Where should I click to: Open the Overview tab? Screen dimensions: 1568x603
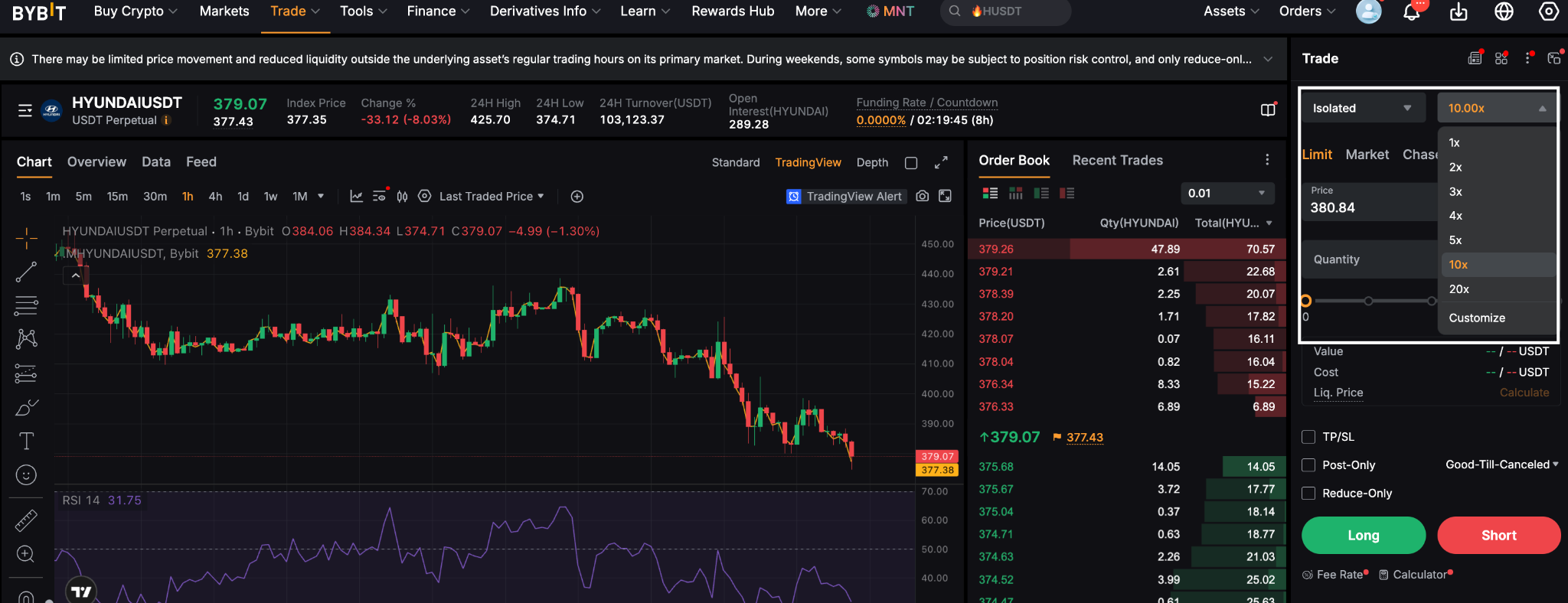(x=96, y=162)
